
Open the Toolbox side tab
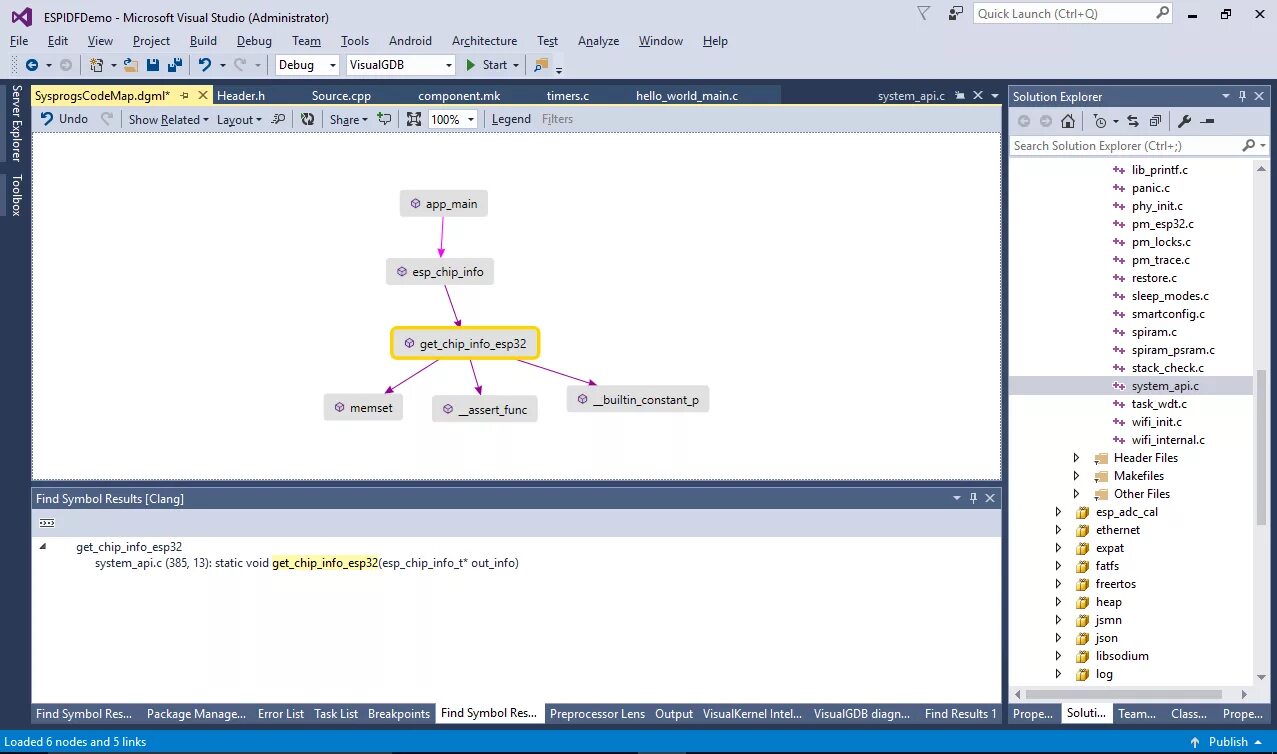16,195
